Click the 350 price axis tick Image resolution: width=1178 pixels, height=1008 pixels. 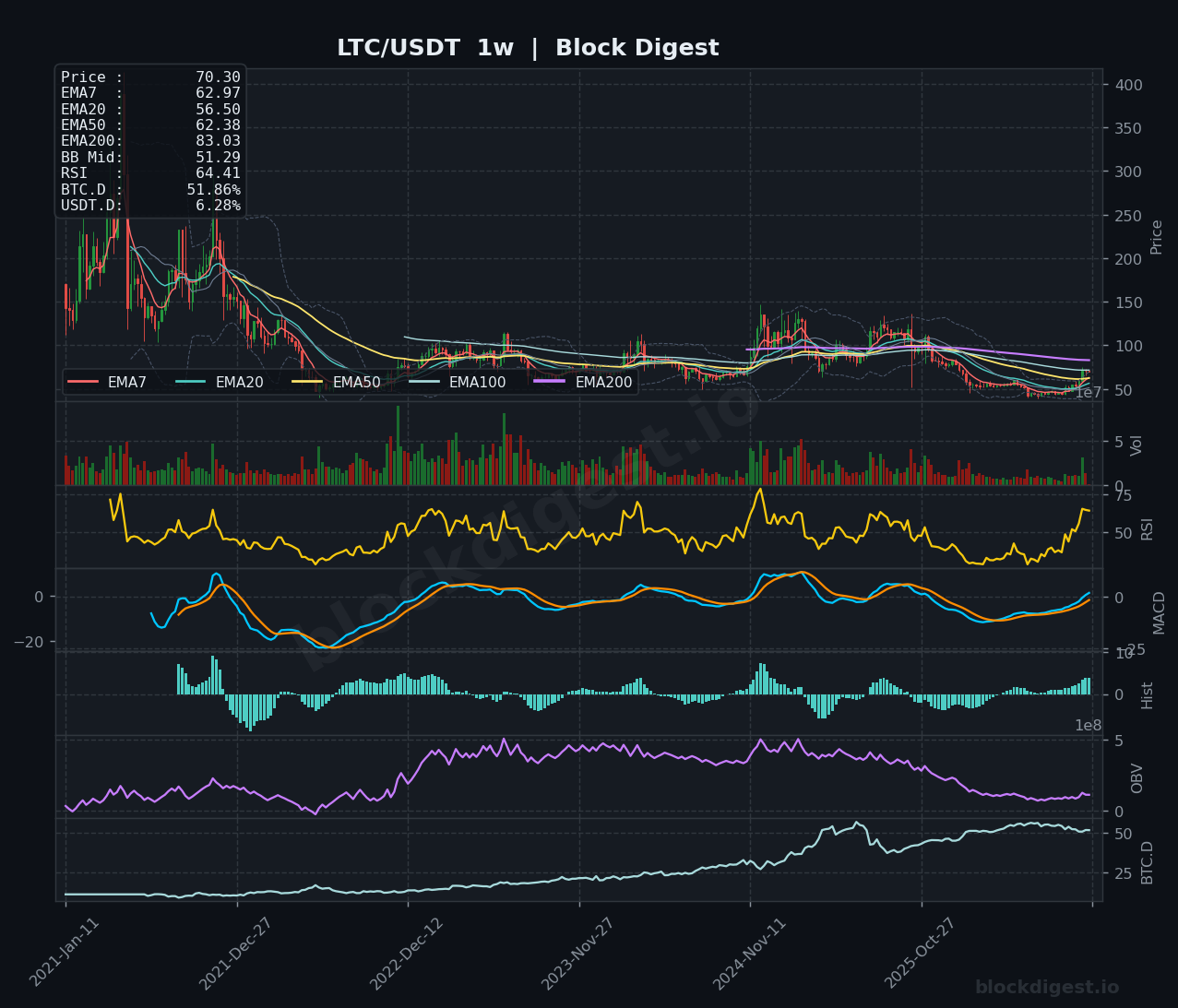1126,128
